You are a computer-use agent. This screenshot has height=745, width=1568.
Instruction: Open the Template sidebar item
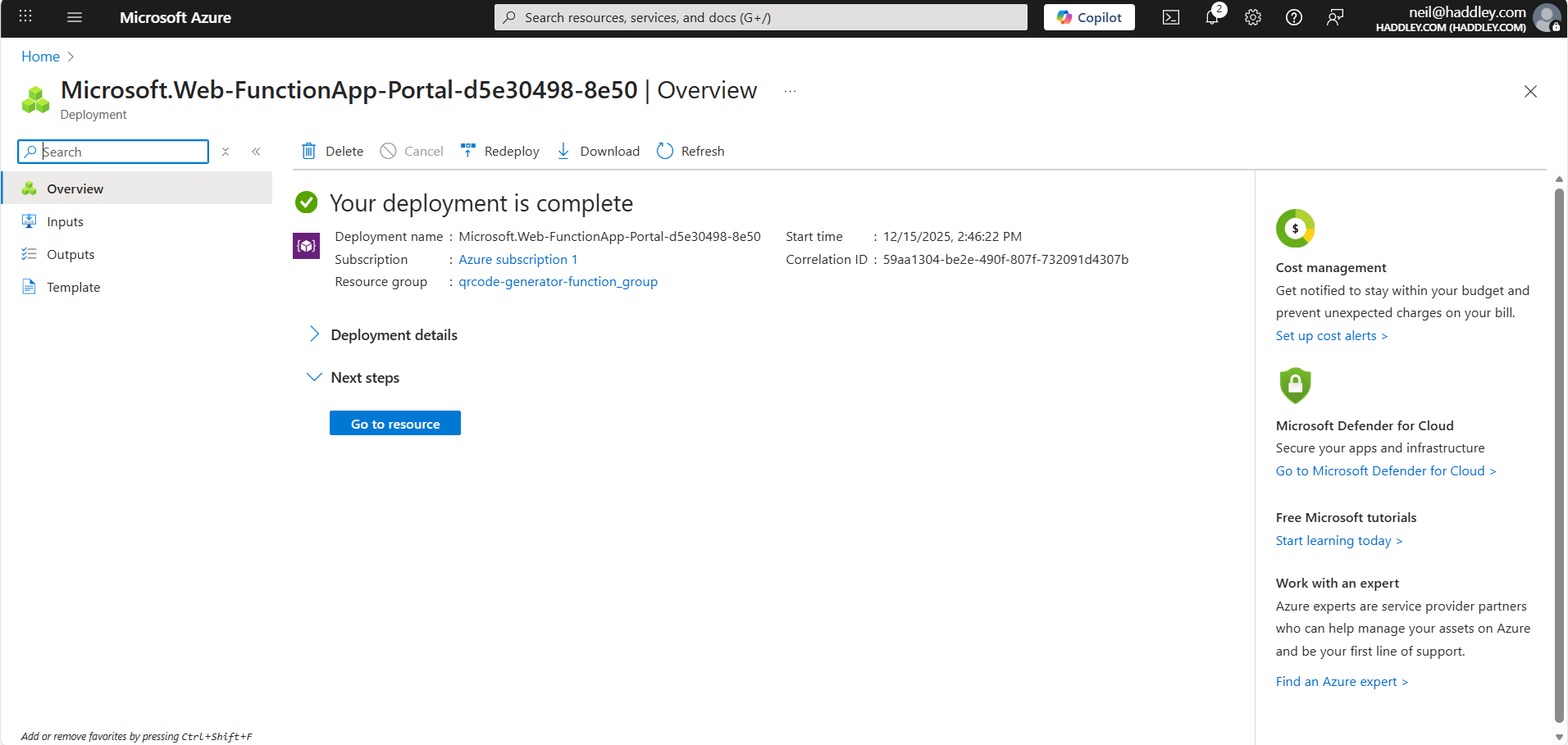(x=72, y=287)
